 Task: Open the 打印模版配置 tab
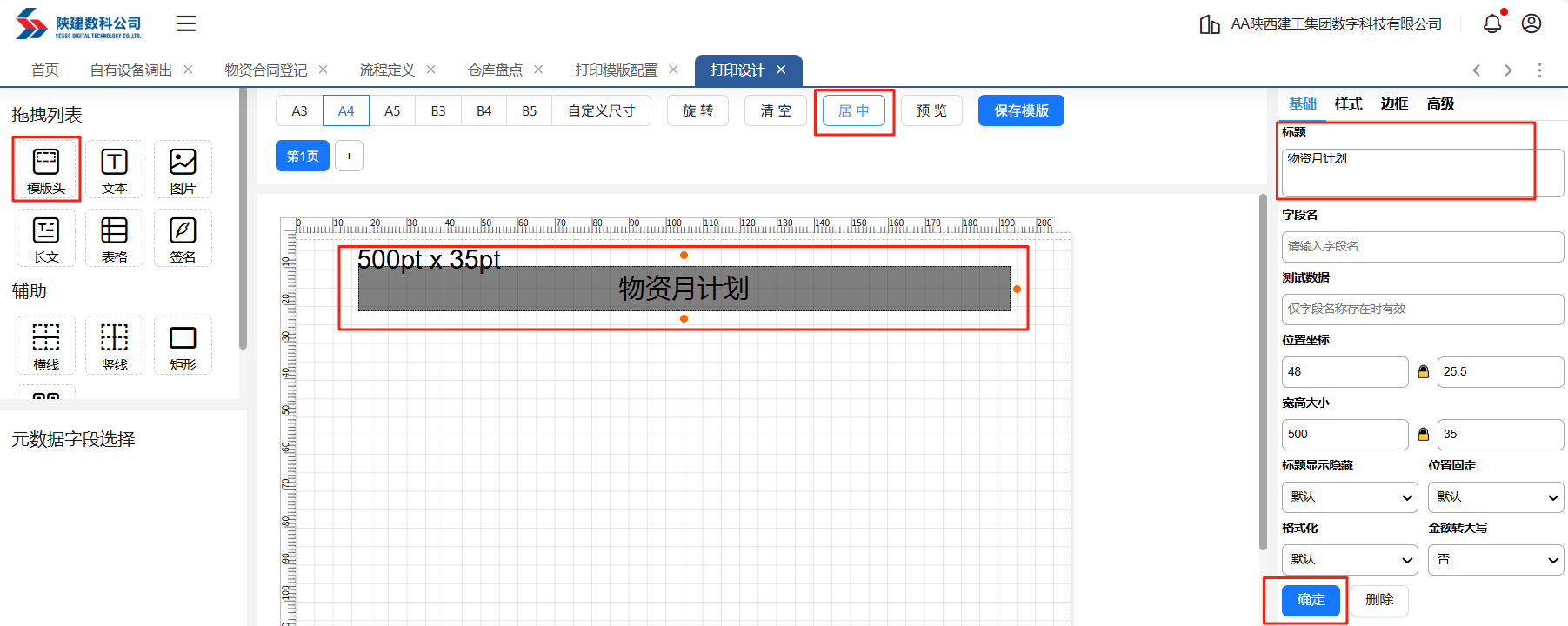click(x=616, y=70)
